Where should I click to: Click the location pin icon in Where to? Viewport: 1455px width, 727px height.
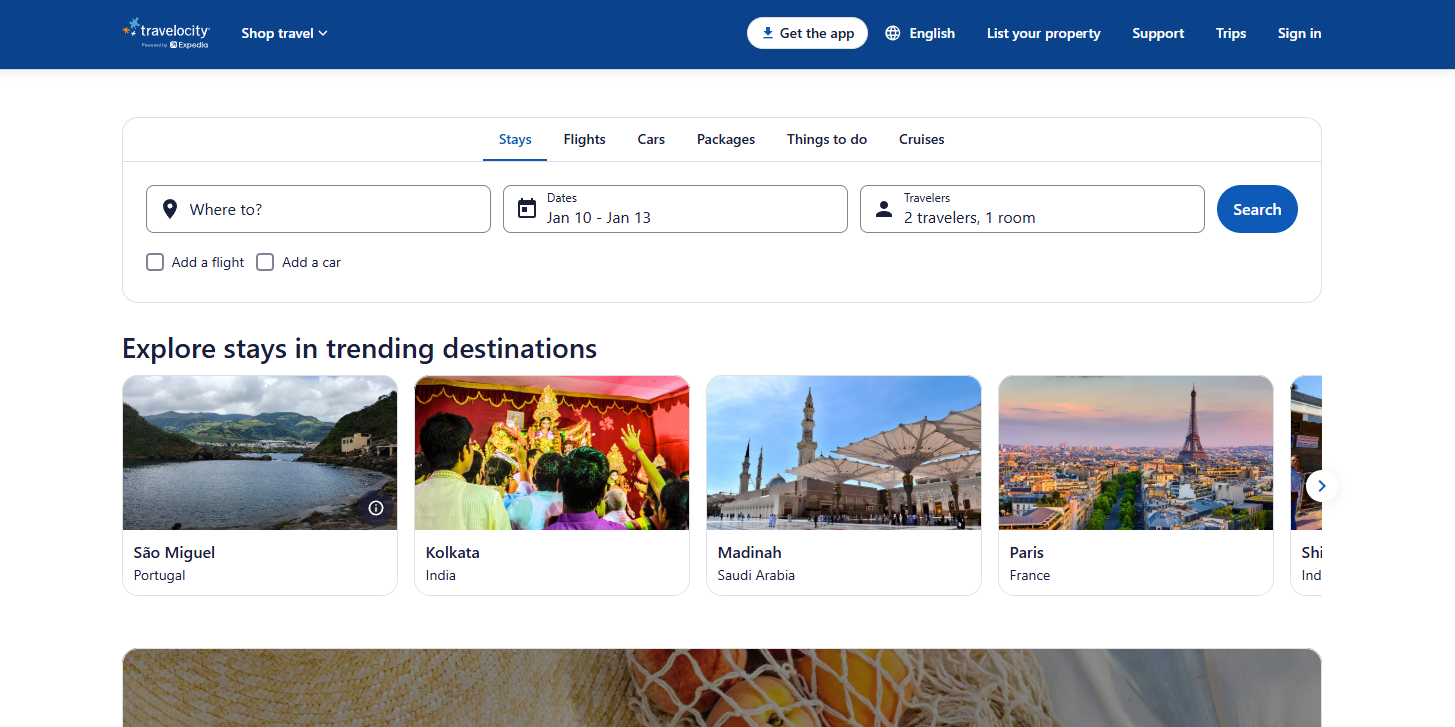[x=170, y=209]
